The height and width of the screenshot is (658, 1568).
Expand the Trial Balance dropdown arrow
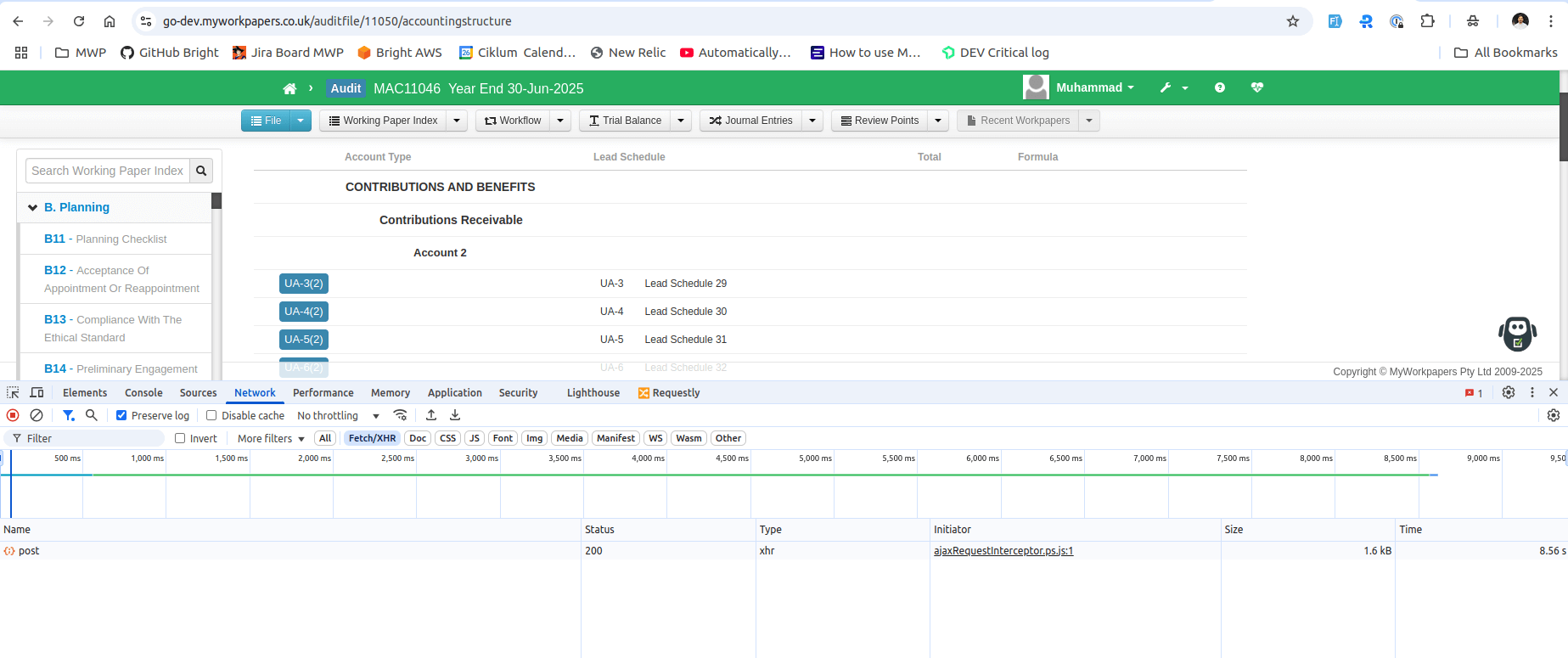(x=681, y=121)
